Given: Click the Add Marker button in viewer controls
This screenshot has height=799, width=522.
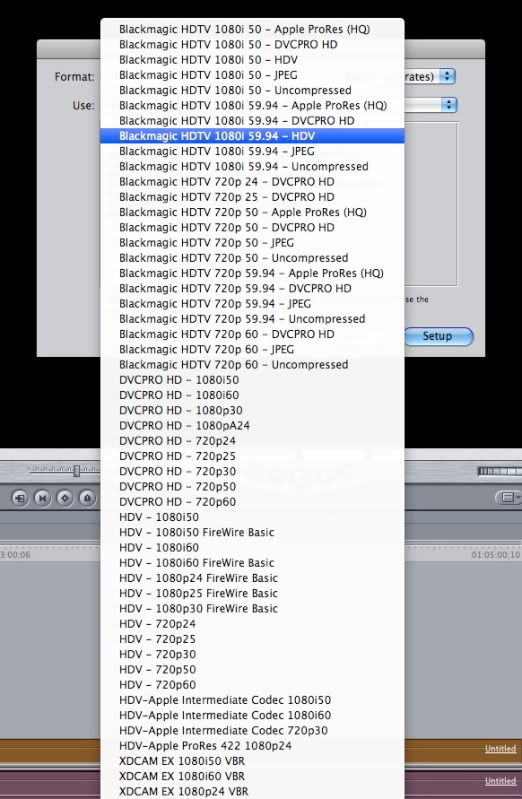Looking at the screenshot, I should [87, 497].
